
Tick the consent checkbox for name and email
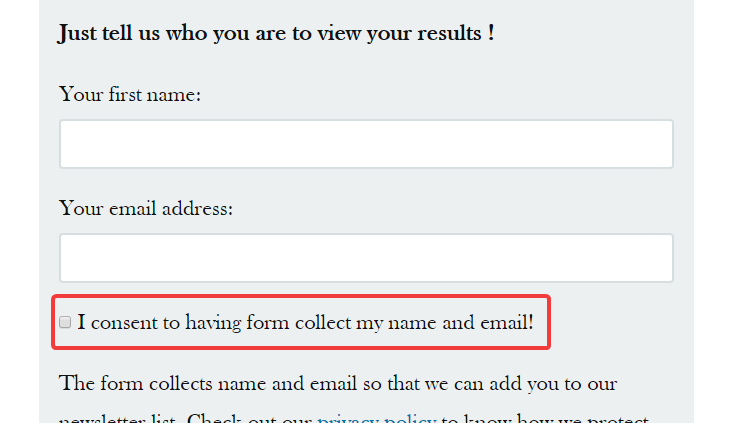pyautogui.click(x=65, y=322)
